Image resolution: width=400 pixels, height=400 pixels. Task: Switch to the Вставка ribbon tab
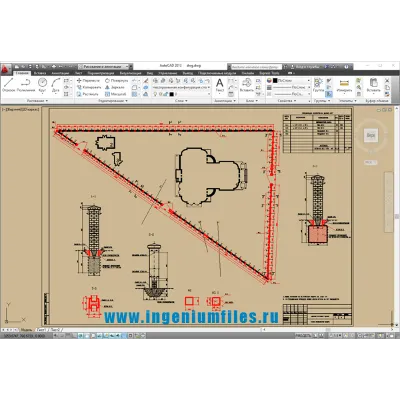point(40,73)
